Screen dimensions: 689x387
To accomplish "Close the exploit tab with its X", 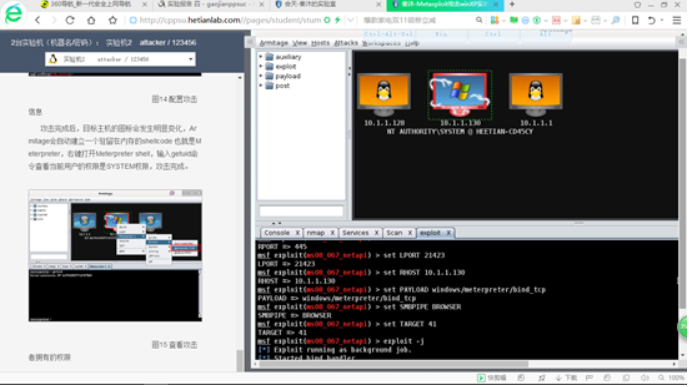I will 449,233.
